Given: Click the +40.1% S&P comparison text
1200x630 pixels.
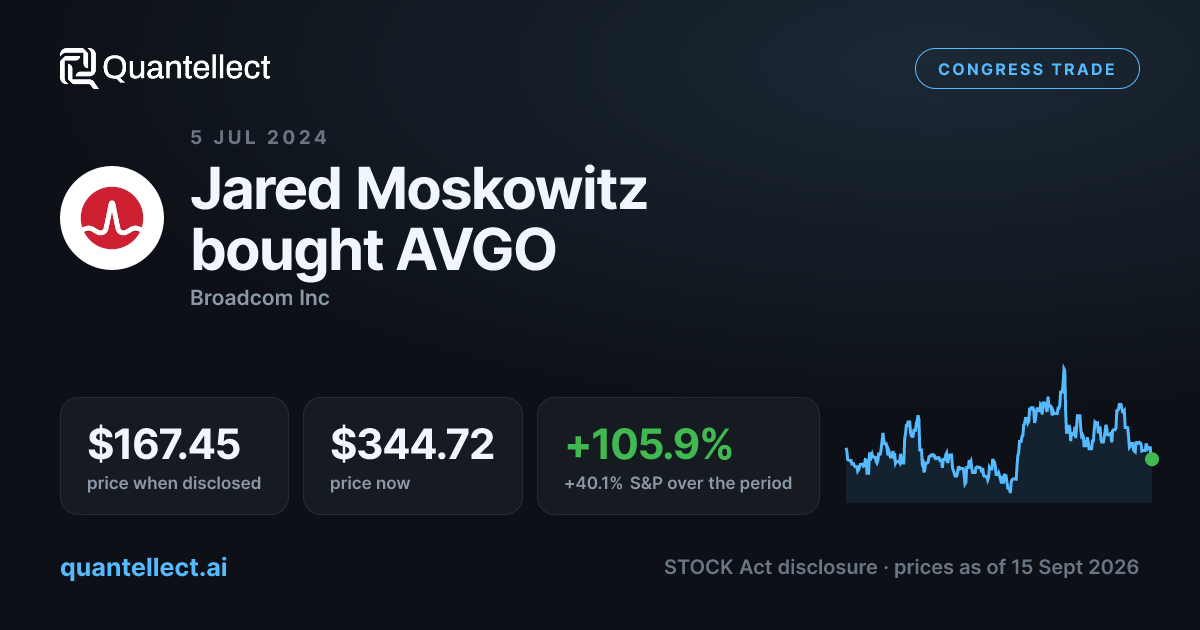Looking at the screenshot, I should (678, 483).
